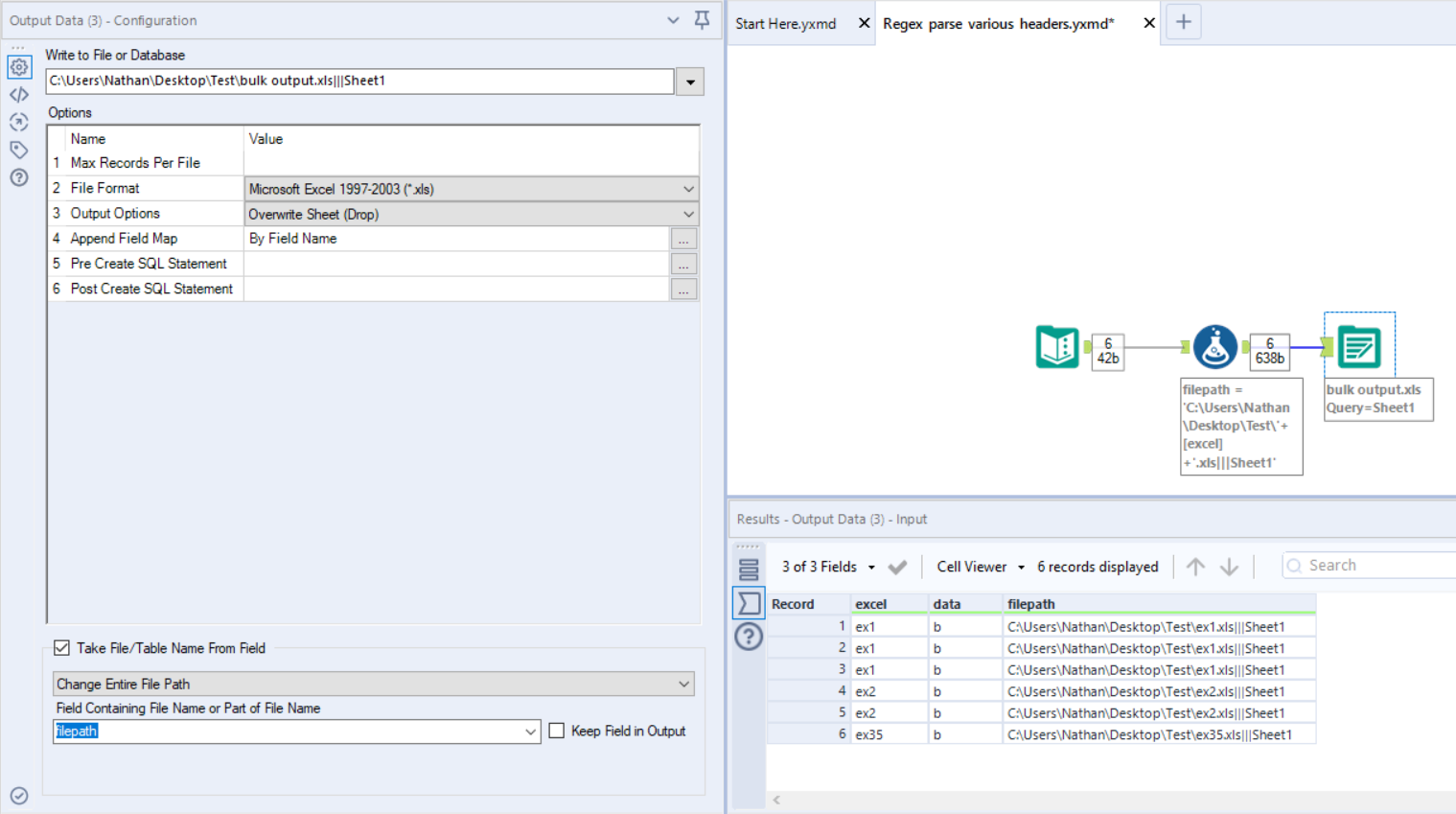Expand the Change Entire File Path dropdown
1456x814 pixels.
[683, 684]
